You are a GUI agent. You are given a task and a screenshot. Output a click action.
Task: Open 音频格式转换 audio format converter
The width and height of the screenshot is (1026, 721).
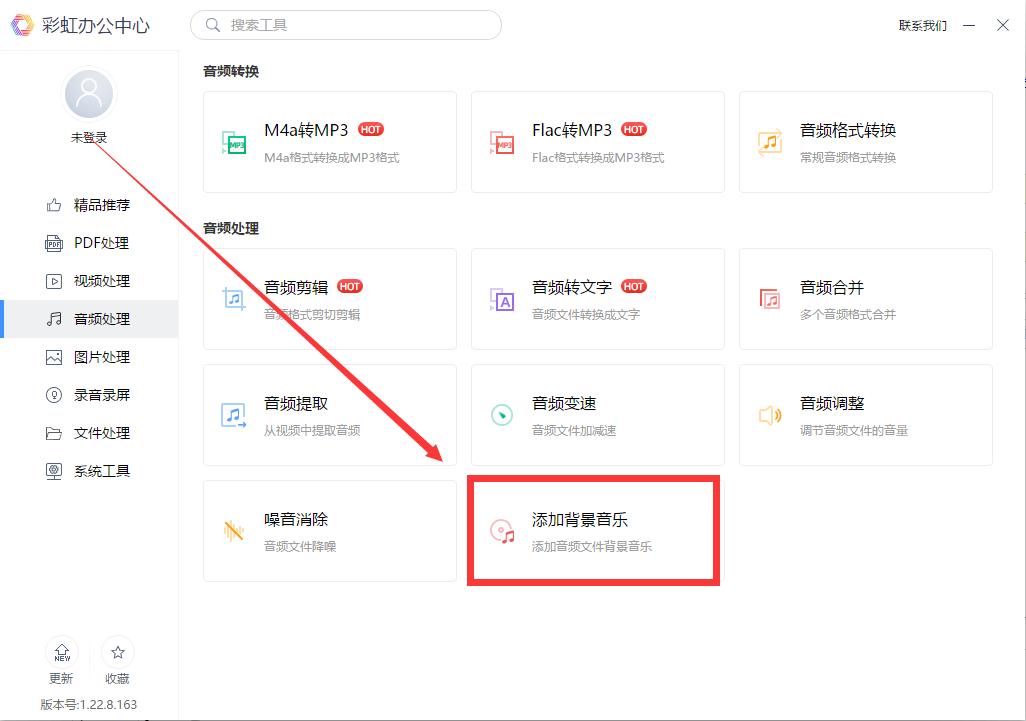(x=866, y=142)
